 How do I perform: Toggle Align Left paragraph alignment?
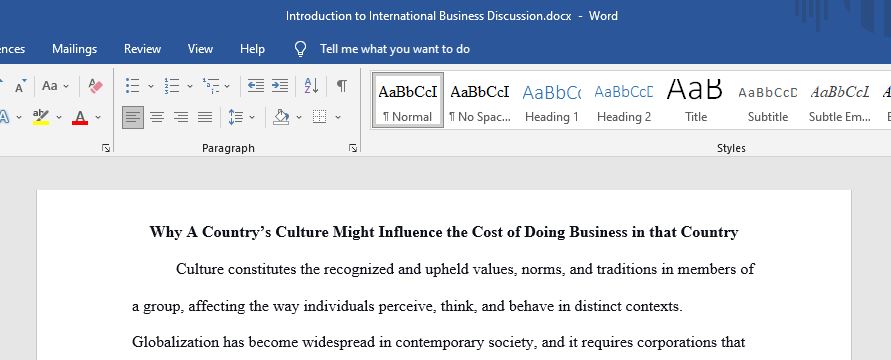133,118
